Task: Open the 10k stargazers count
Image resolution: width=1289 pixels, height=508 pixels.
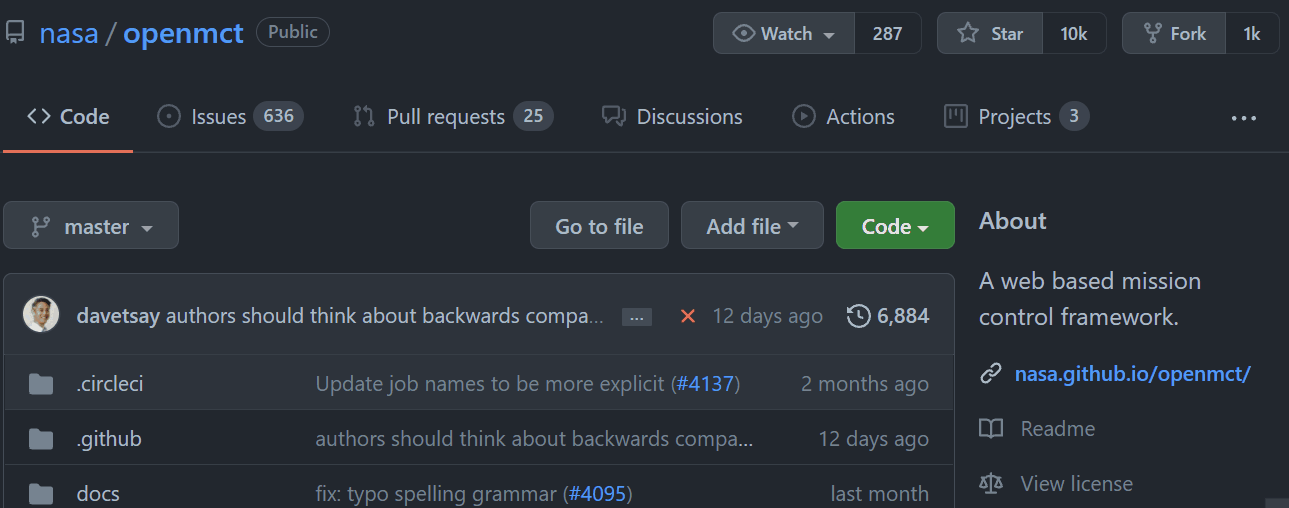Action: pyautogui.click(x=1074, y=33)
